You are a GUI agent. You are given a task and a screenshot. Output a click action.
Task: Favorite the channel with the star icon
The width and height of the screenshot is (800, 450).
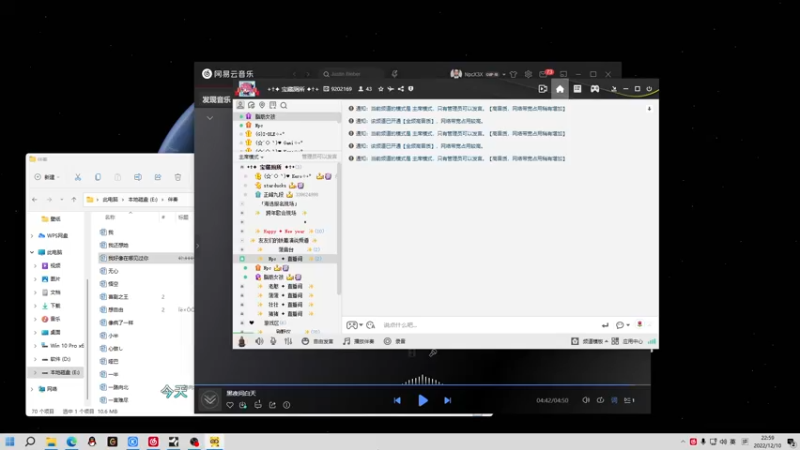[x=381, y=89]
